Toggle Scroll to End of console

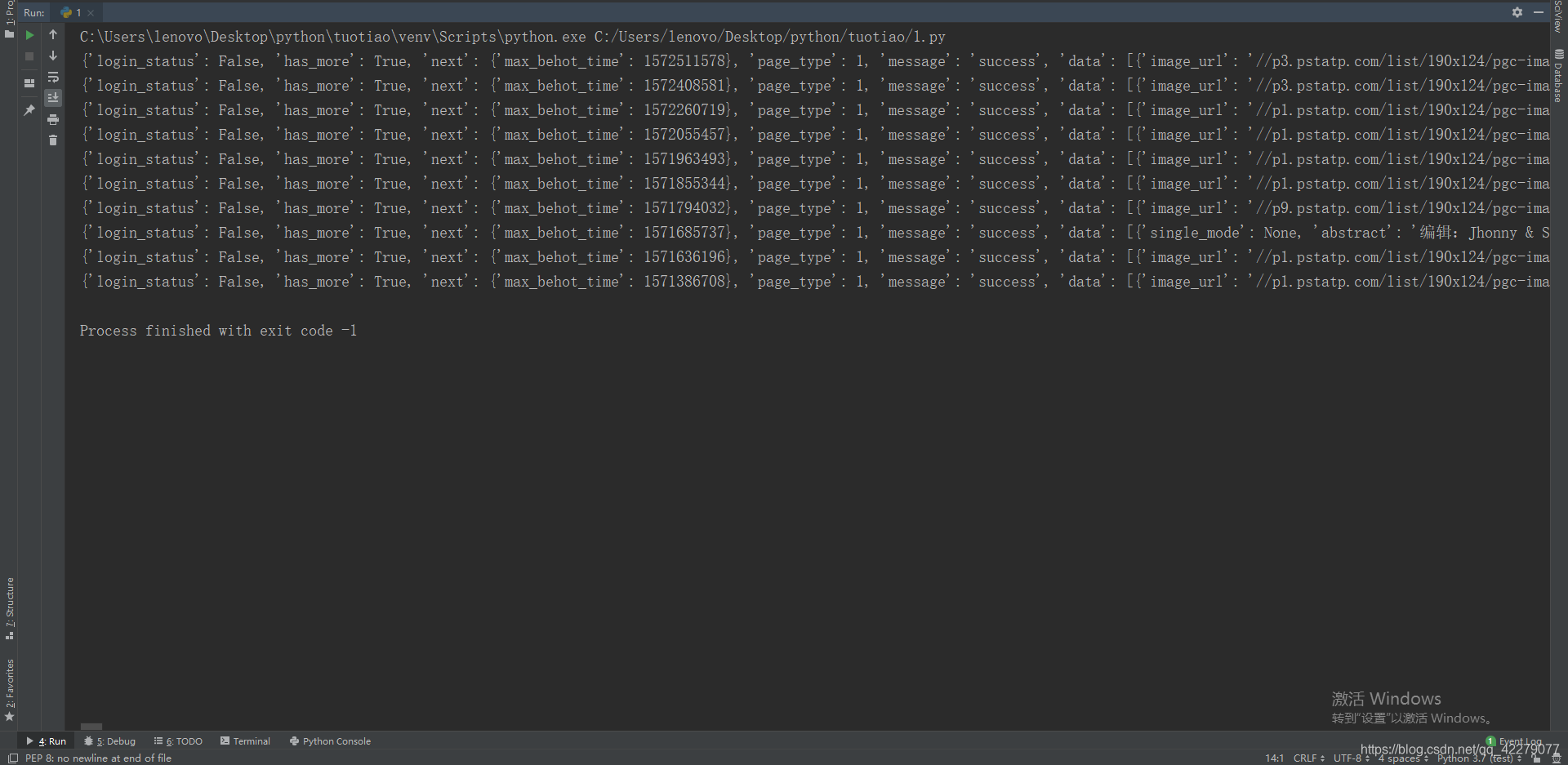click(53, 98)
